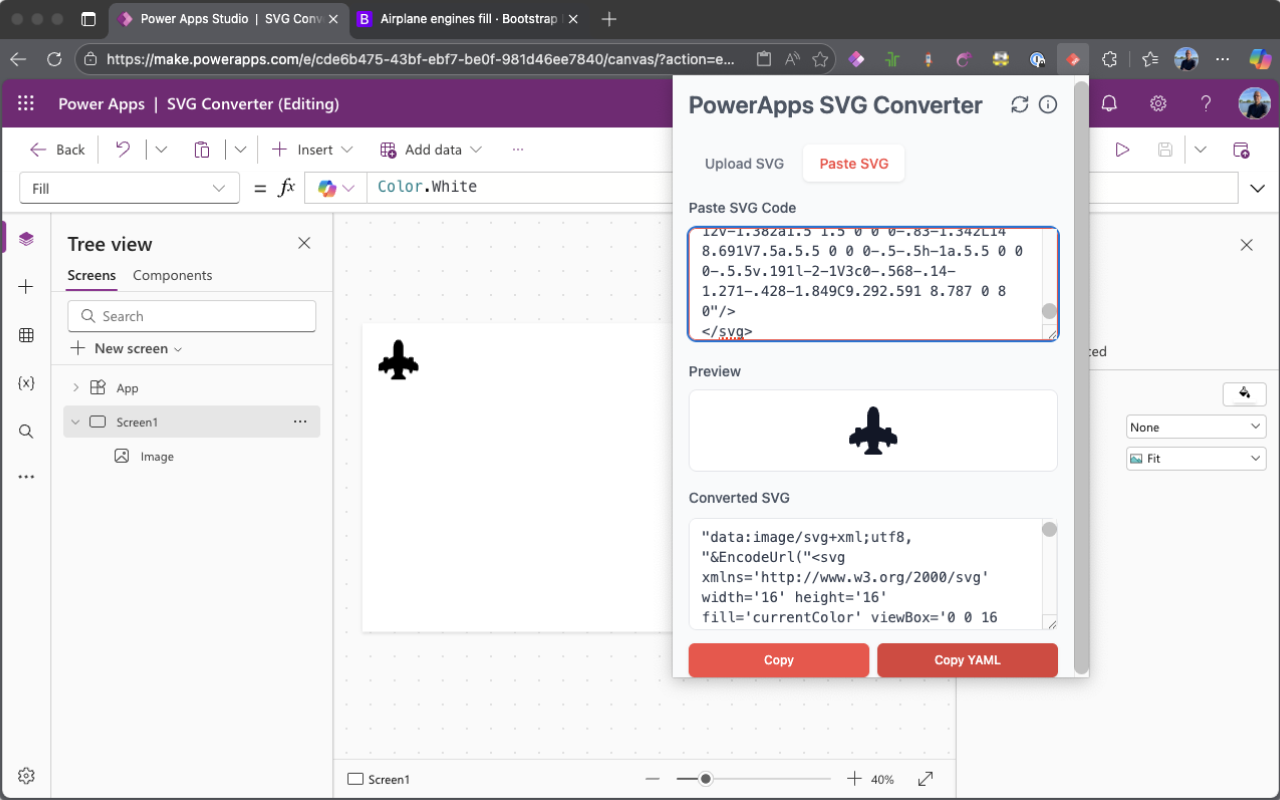Viewport: 1280px width, 800px height.
Task: Open the None dropdown in properties panel
Action: pos(1196,427)
